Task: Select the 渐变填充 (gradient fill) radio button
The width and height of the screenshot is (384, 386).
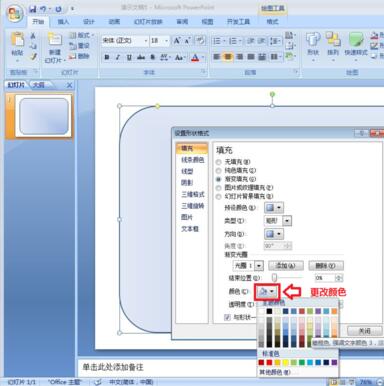Action: [219, 179]
